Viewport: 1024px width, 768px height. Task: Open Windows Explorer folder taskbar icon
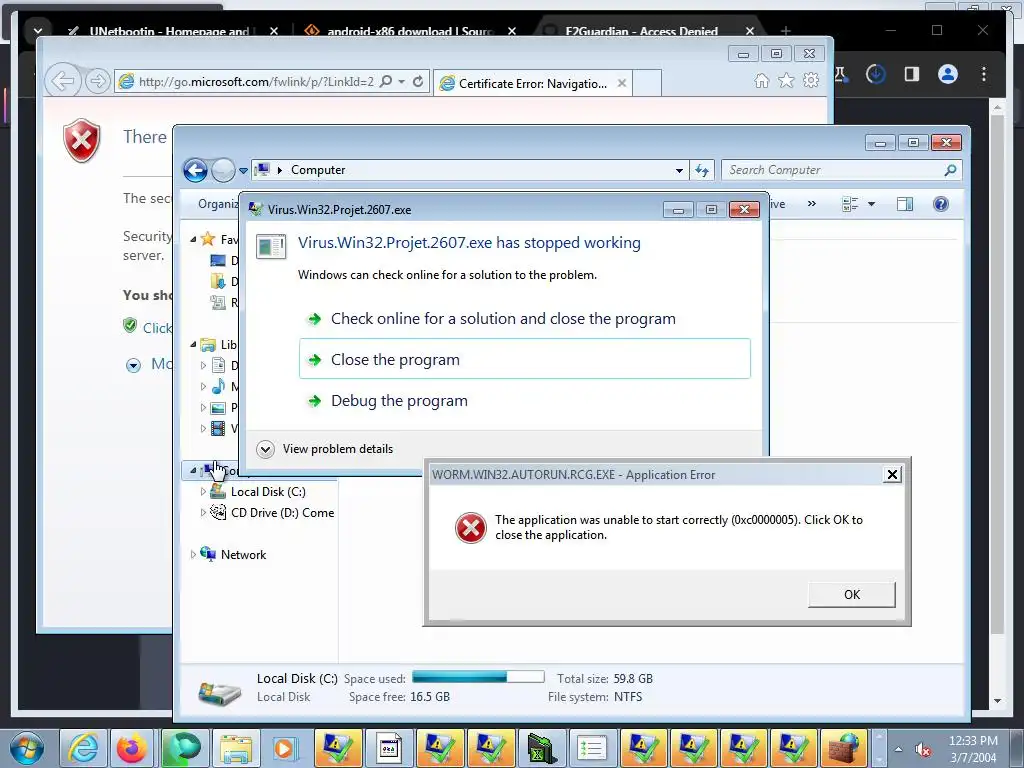tap(236, 748)
